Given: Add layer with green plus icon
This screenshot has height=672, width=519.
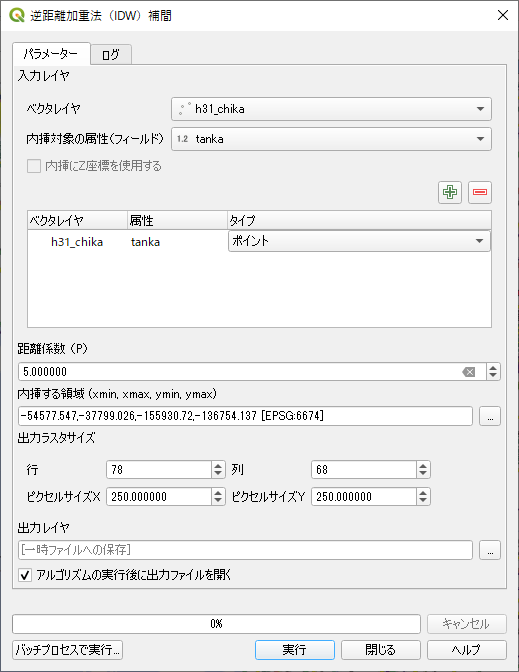Looking at the screenshot, I should 450,192.
